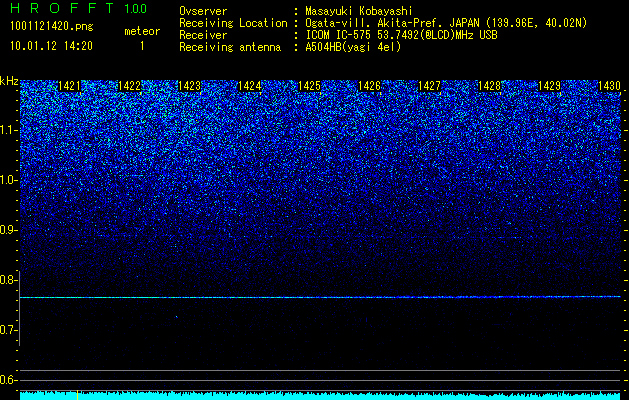This screenshot has height=400, width=629.
Task: Click the HROFFT 1.0.0 title text
Action: pyautogui.click(x=79, y=8)
